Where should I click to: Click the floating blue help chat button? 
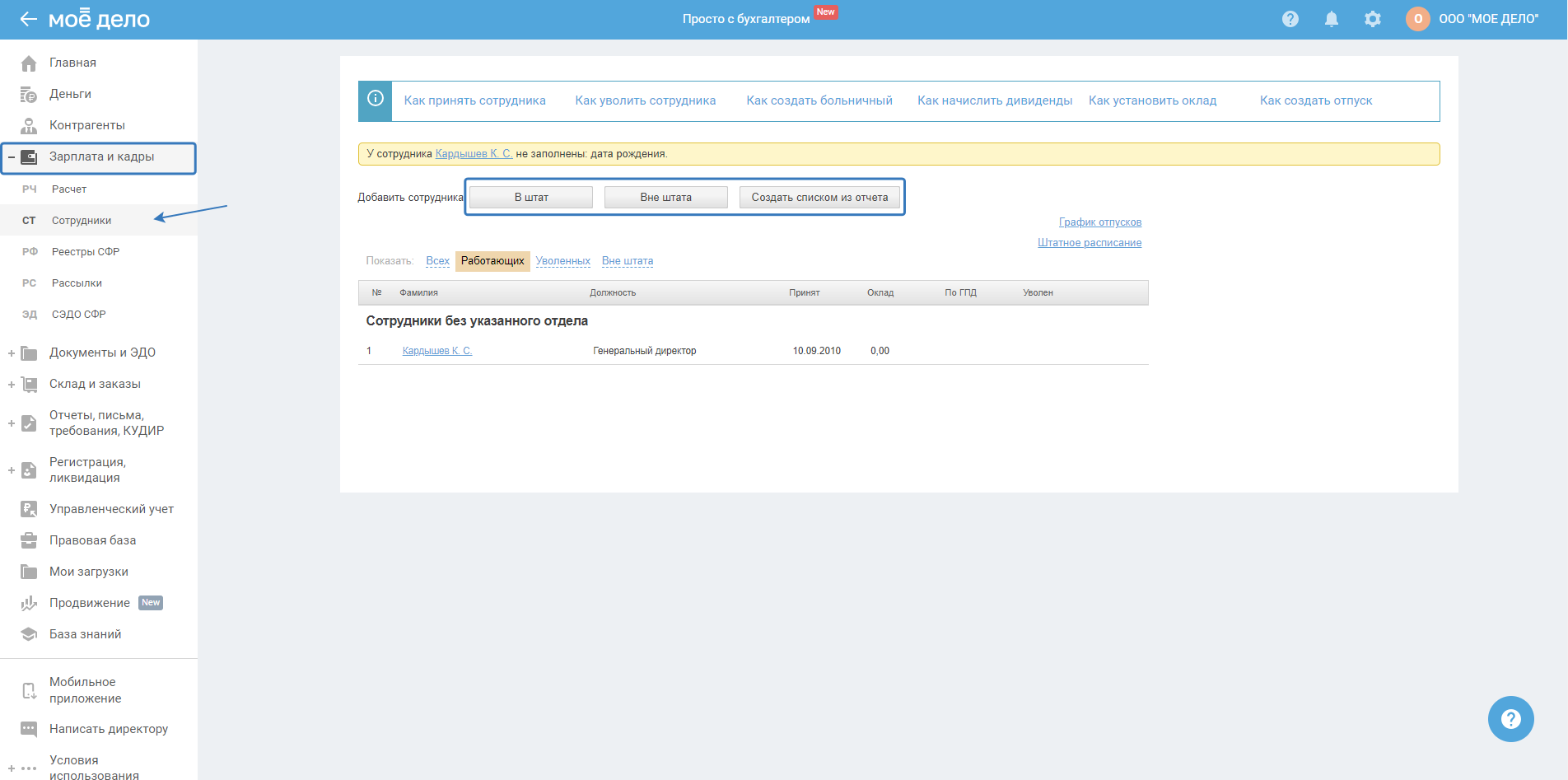click(x=1510, y=719)
